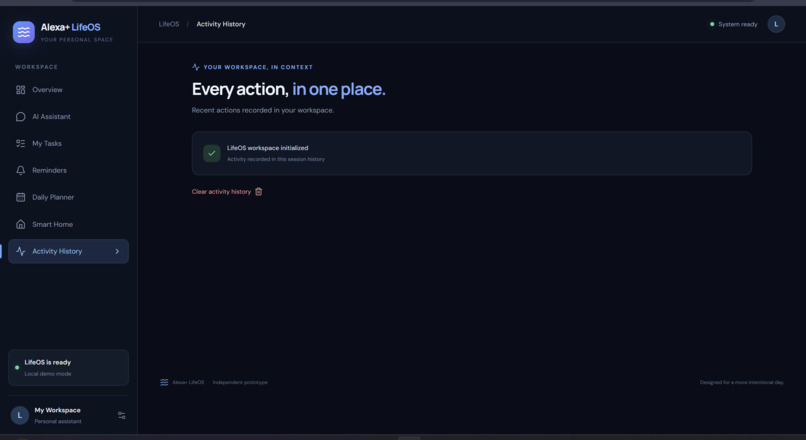This screenshot has width=806, height=440.
Task: Click Designed for a more intentional day text
Action: tap(742, 382)
